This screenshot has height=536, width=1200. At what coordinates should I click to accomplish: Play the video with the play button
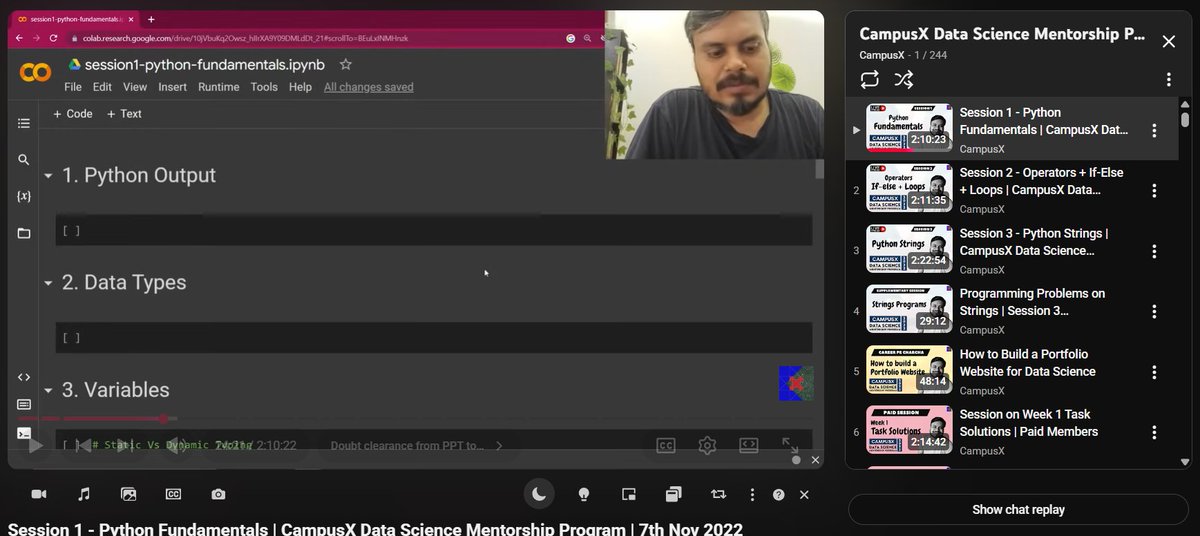[x=35, y=446]
